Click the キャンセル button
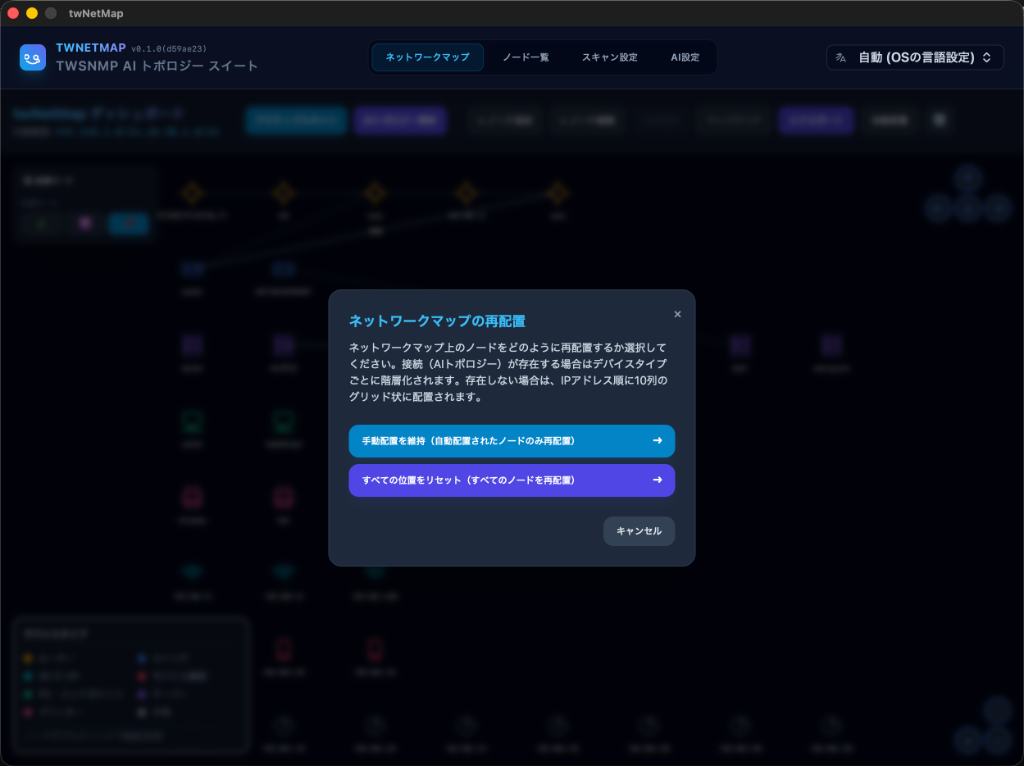This screenshot has width=1024, height=766. tap(639, 531)
